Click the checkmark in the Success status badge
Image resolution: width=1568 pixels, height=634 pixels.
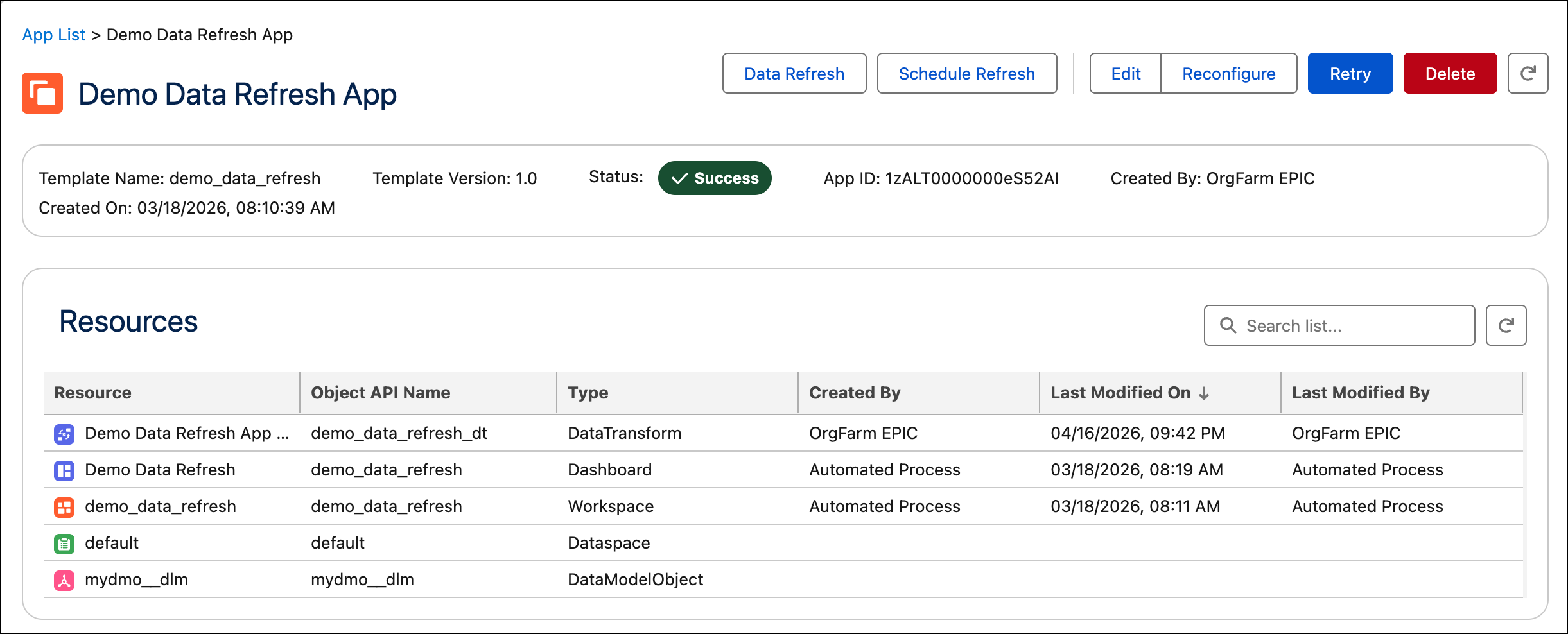click(679, 178)
